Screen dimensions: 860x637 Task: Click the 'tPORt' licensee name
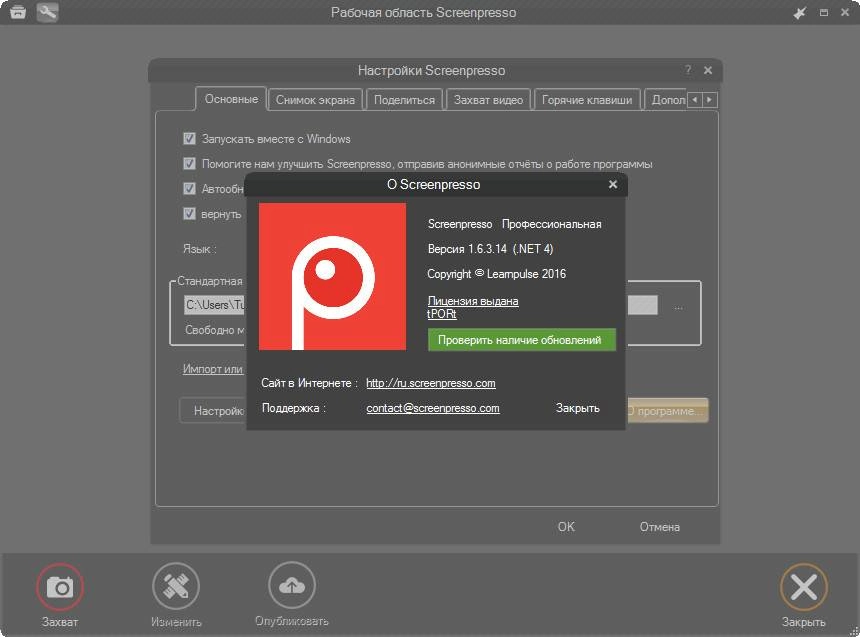click(442, 314)
